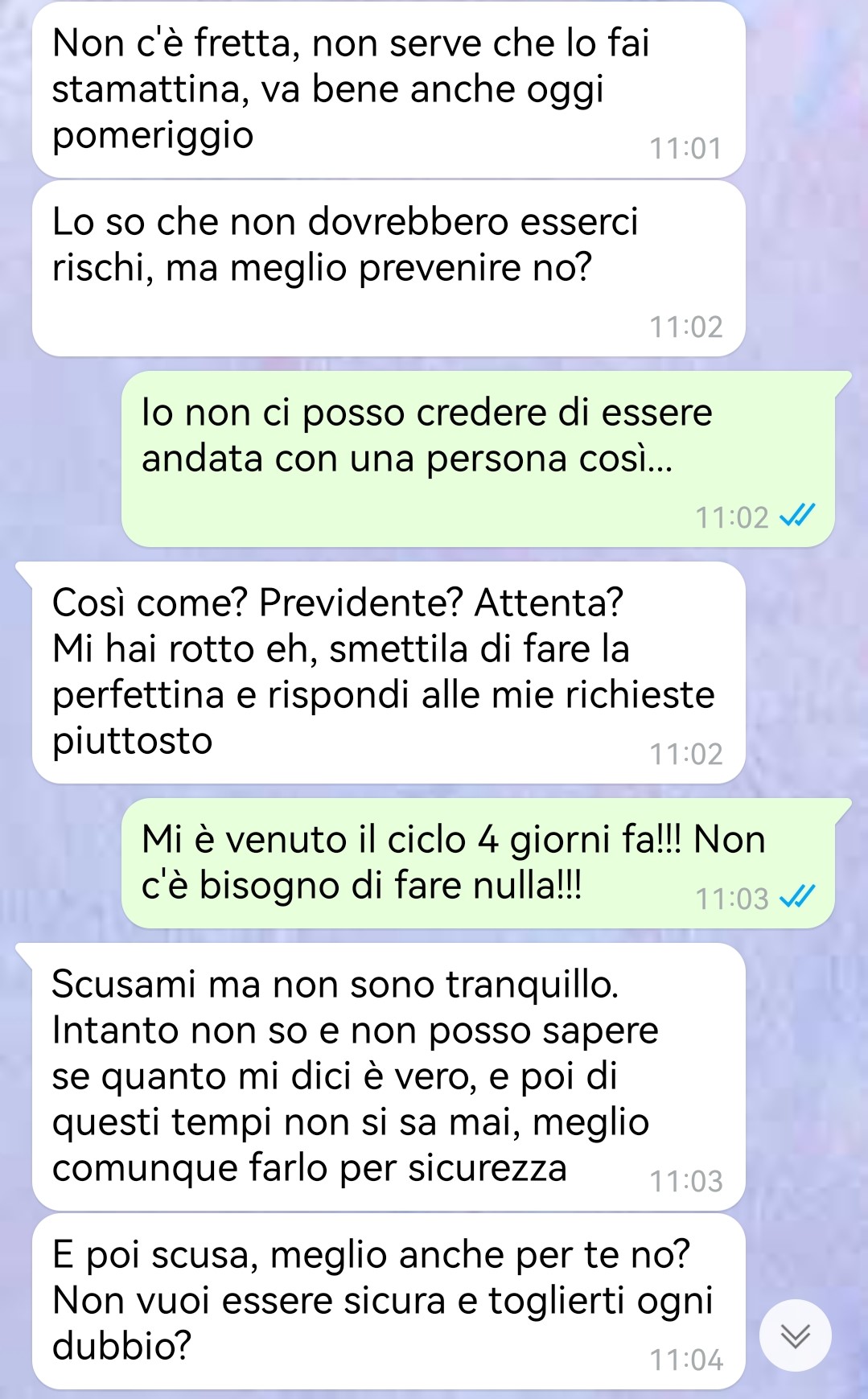Tap 11:03 timestamp on received 'Scusami' message
The width and height of the screenshot is (868, 1399).
(x=686, y=1182)
